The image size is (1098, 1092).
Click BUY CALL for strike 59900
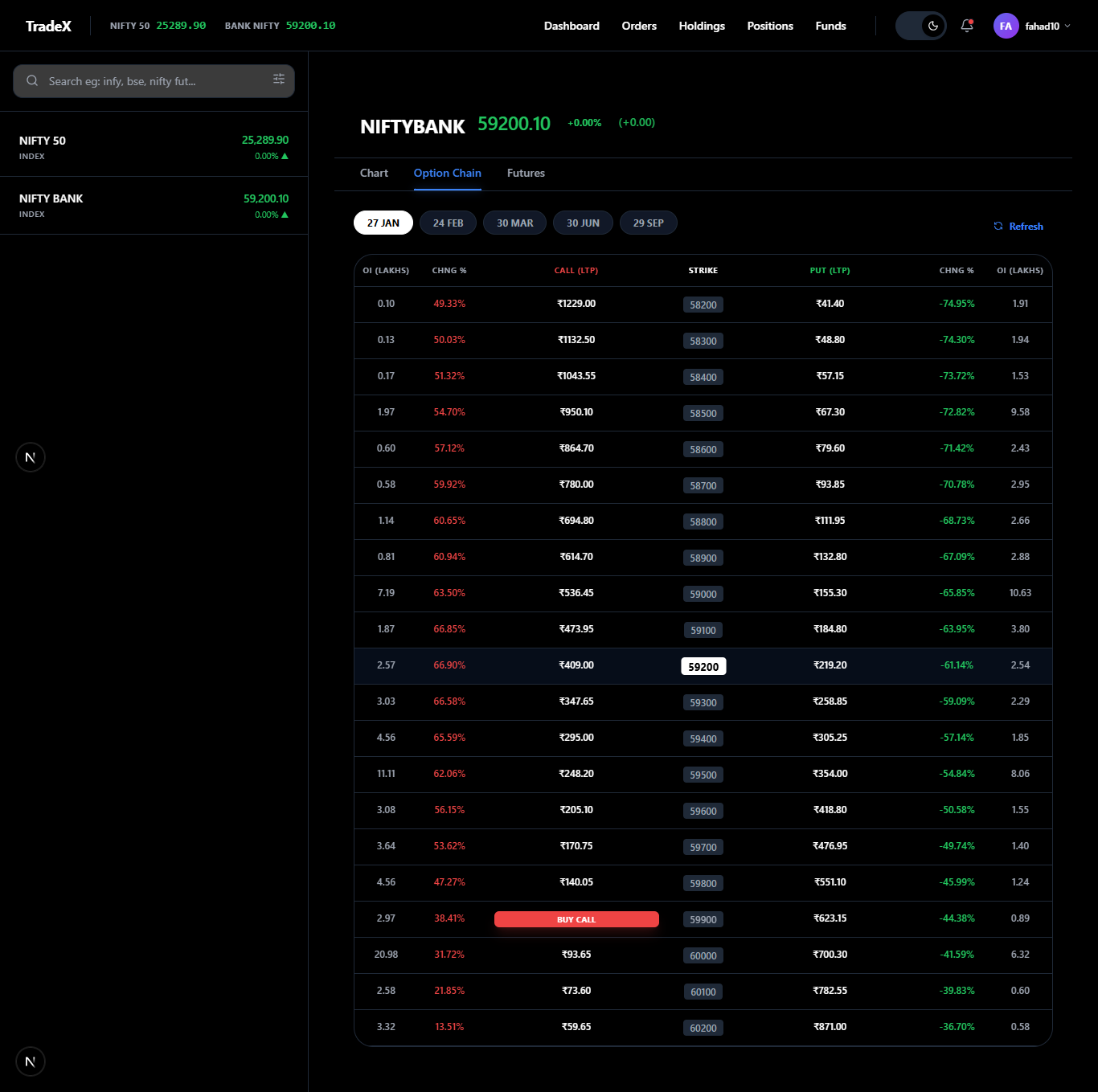[576, 919]
